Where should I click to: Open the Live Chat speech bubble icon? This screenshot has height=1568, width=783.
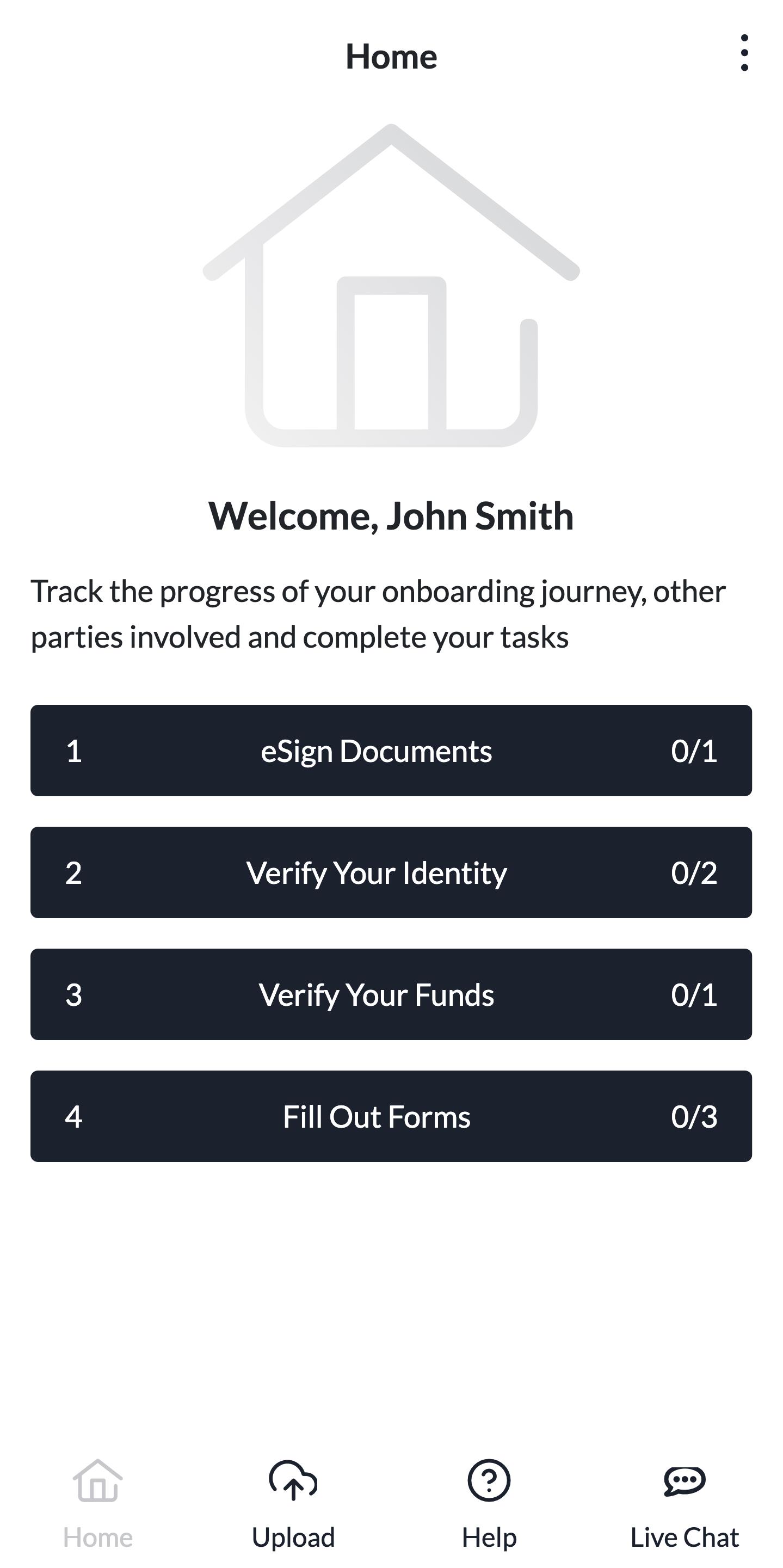point(685,1480)
